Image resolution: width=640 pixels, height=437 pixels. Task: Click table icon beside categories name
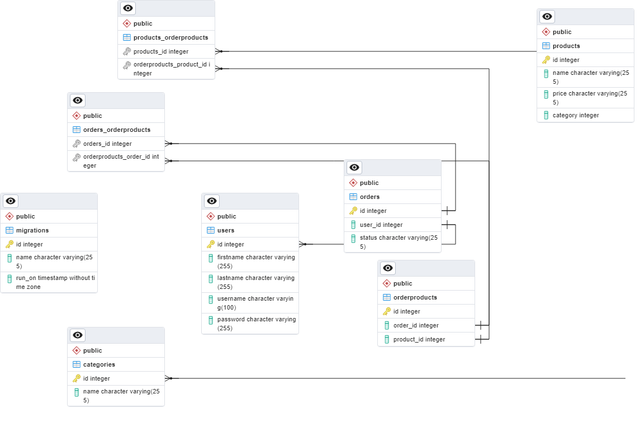(x=76, y=364)
